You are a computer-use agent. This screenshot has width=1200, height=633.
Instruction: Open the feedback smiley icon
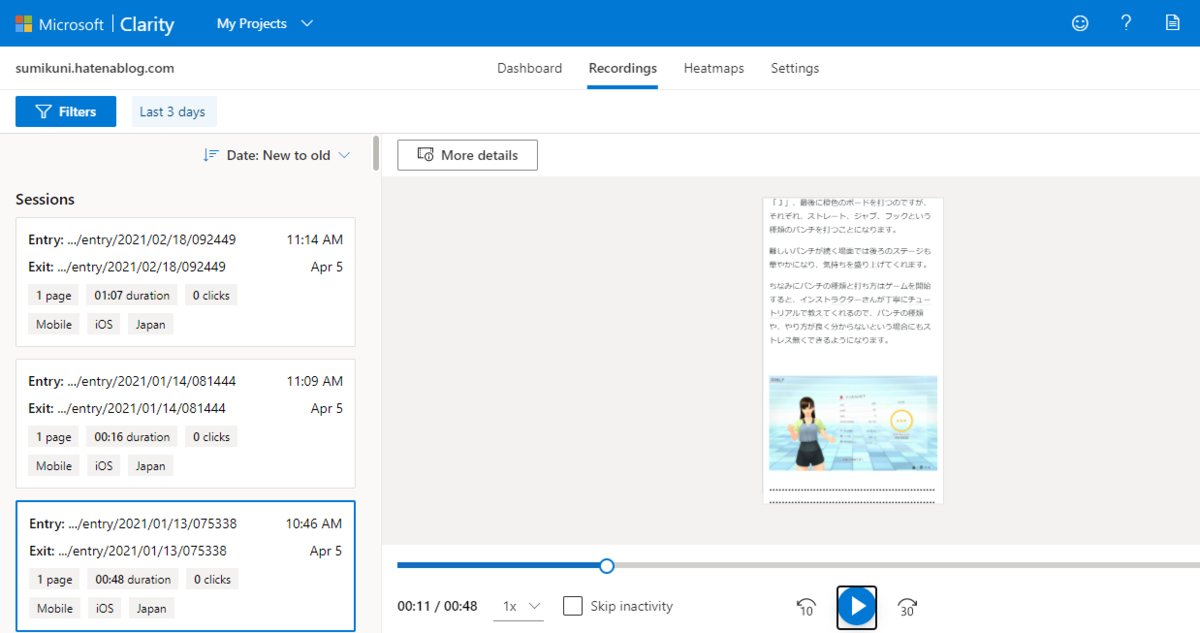tap(1080, 23)
